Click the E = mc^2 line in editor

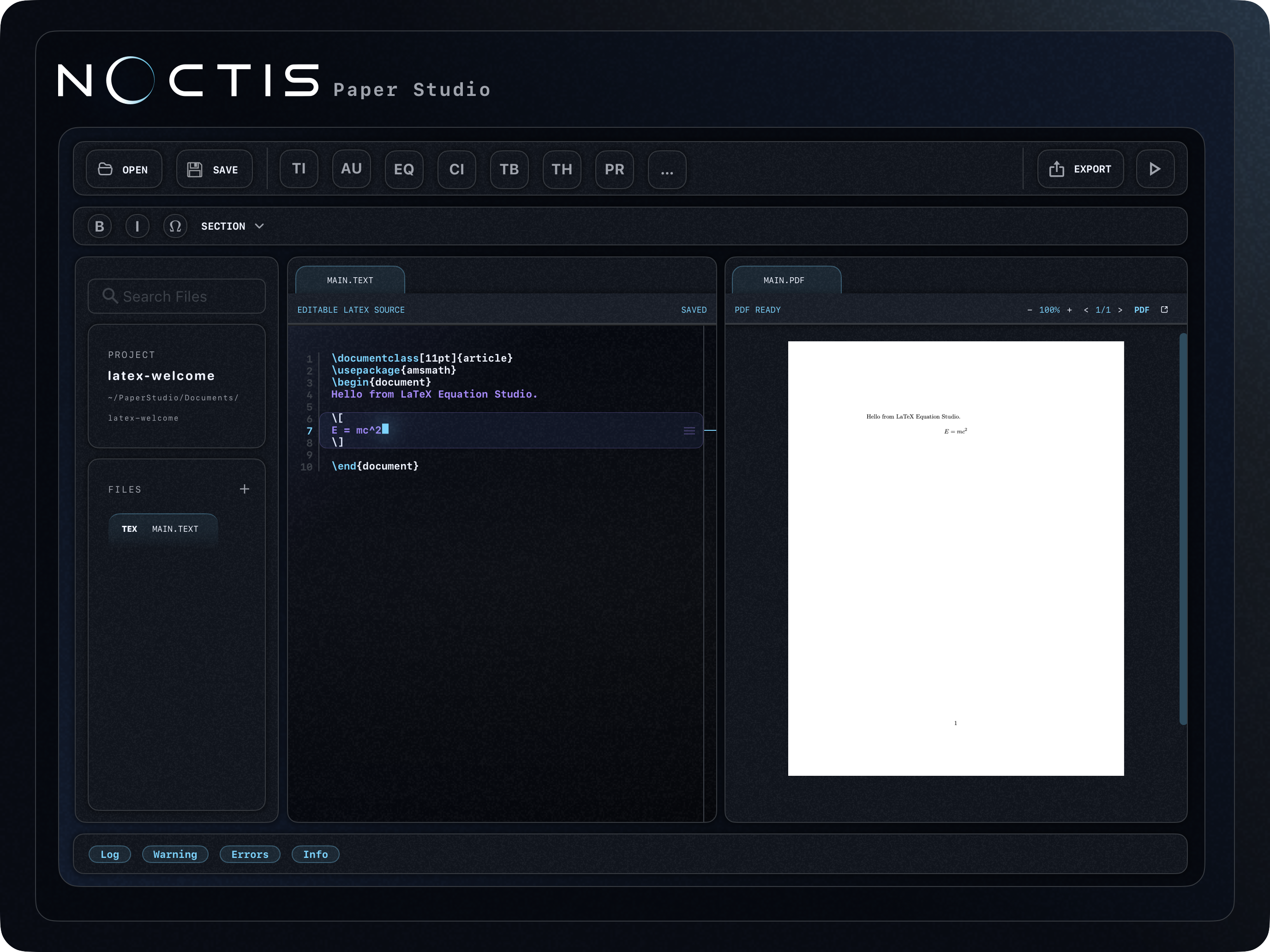[357, 430]
